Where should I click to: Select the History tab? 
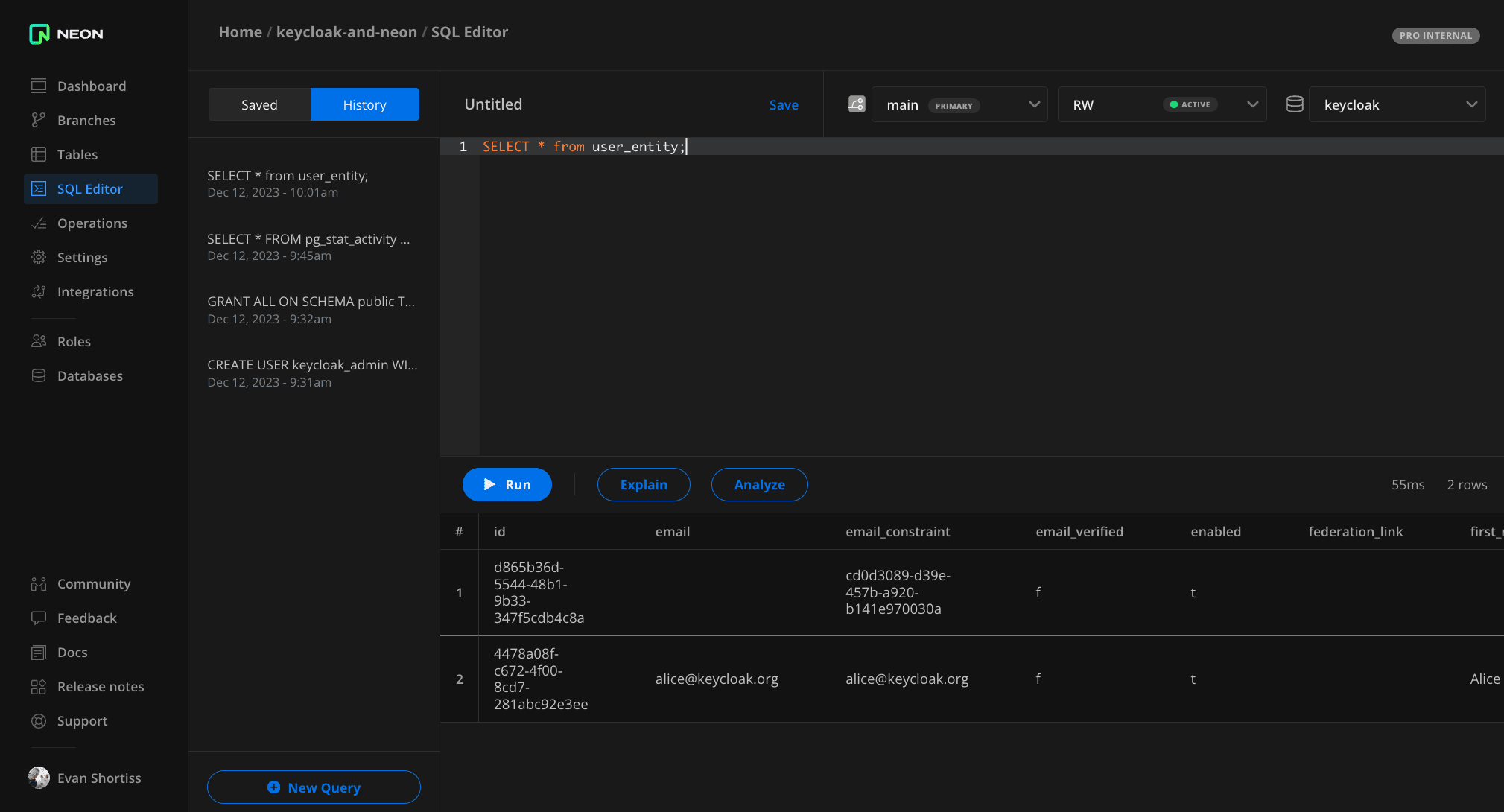[365, 104]
